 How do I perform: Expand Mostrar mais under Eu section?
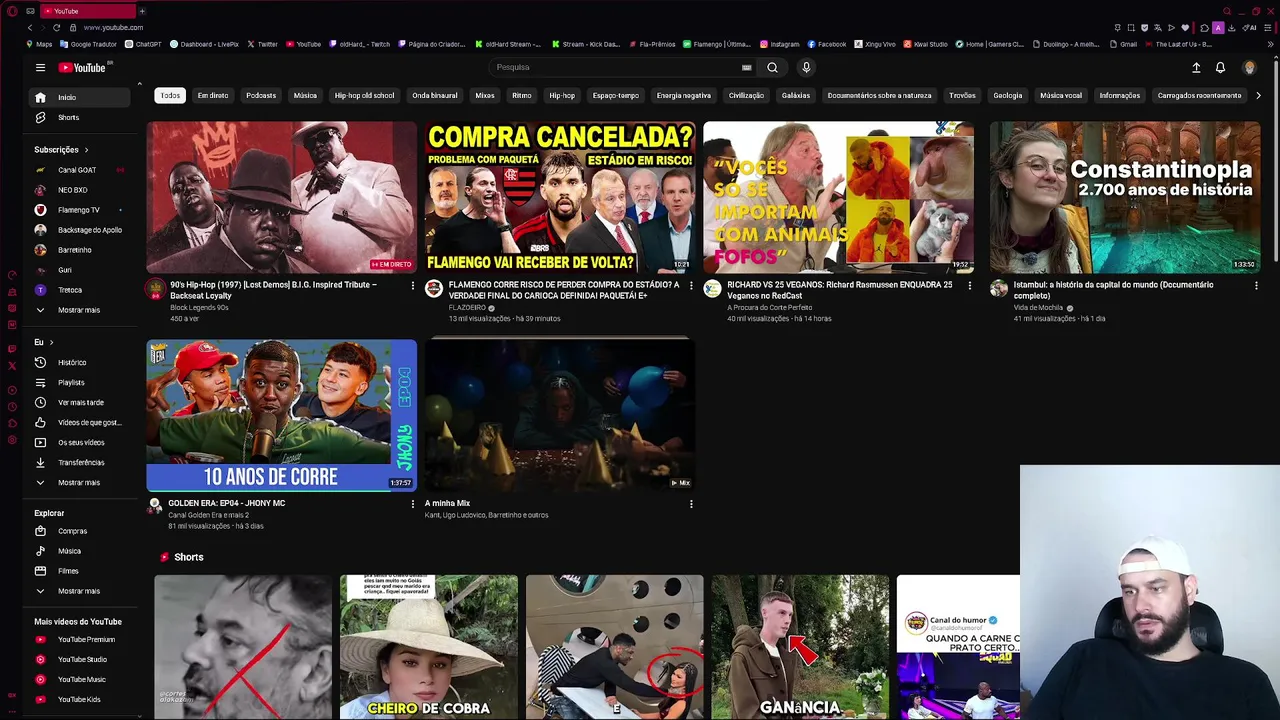pyautogui.click(x=80, y=482)
